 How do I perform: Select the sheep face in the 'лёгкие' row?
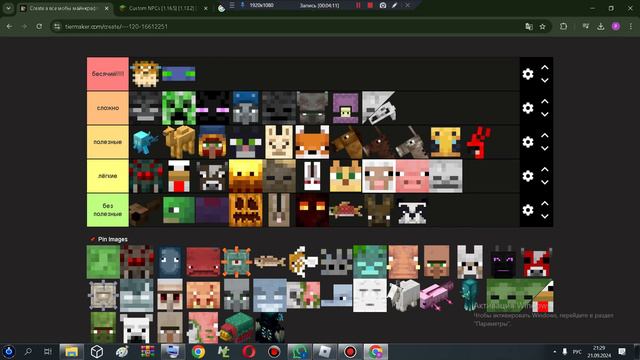pyautogui.click(x=379, y=176)
